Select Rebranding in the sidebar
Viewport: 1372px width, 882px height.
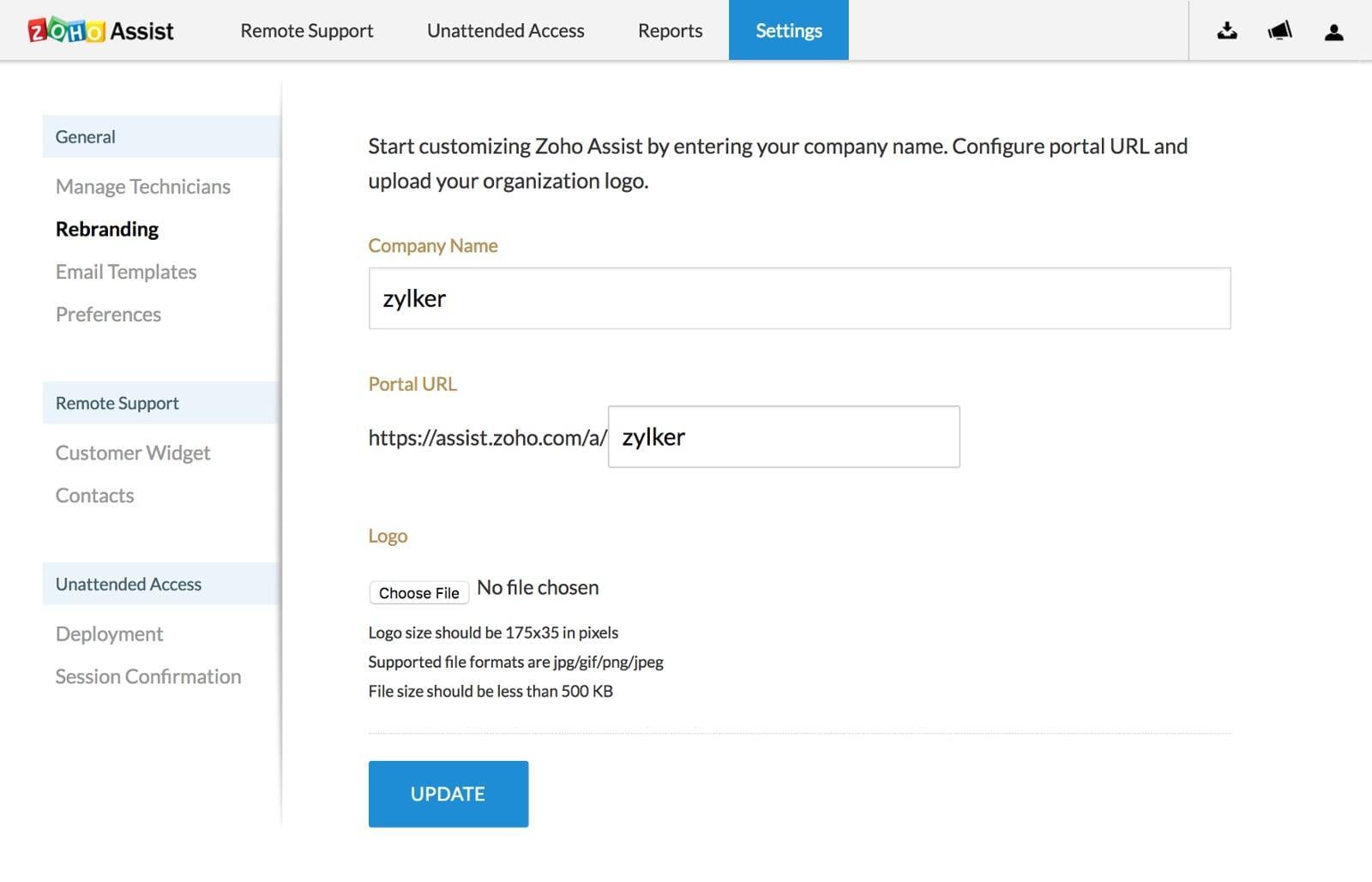click(x=107, y=229)
